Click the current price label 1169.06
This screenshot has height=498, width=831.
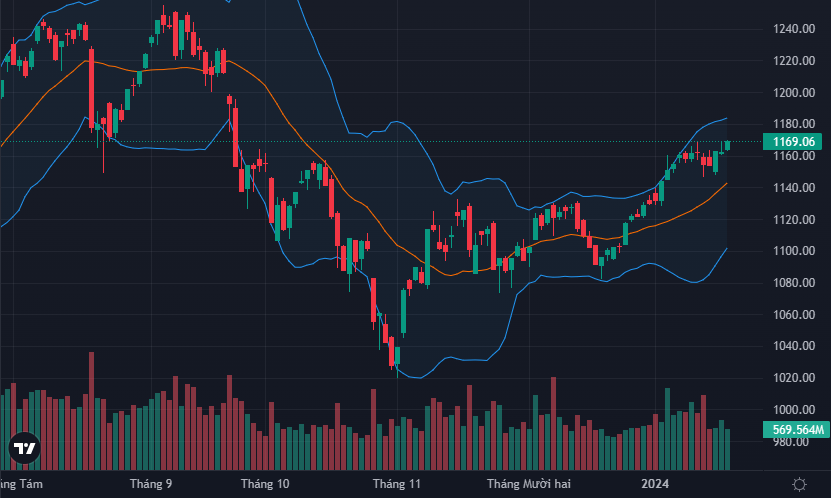[x=796, y=142]
